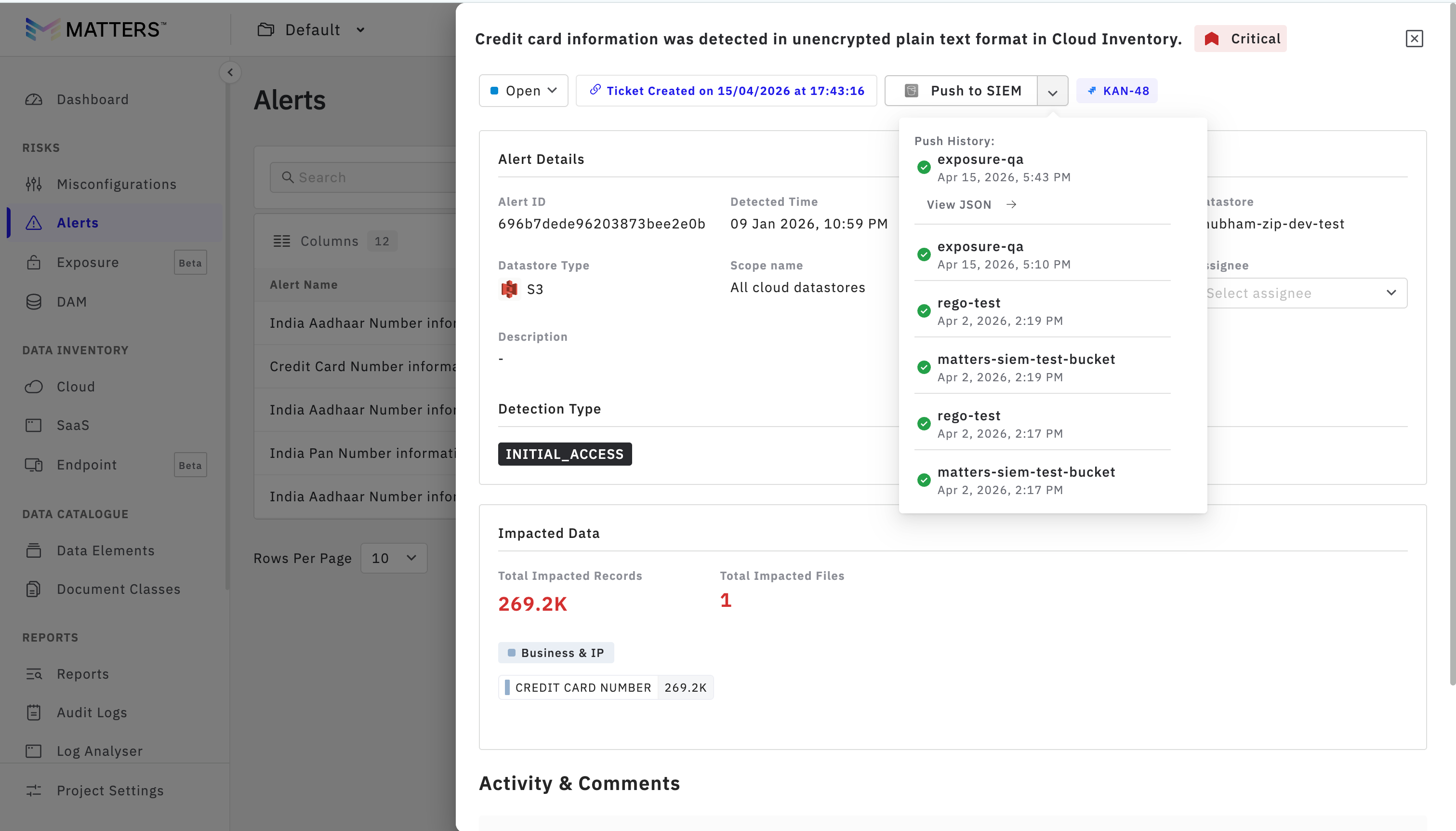Click the Exposure lock icon
Image resolution: width=1456 pixels, height=831 pixels.
coord(34,263)
